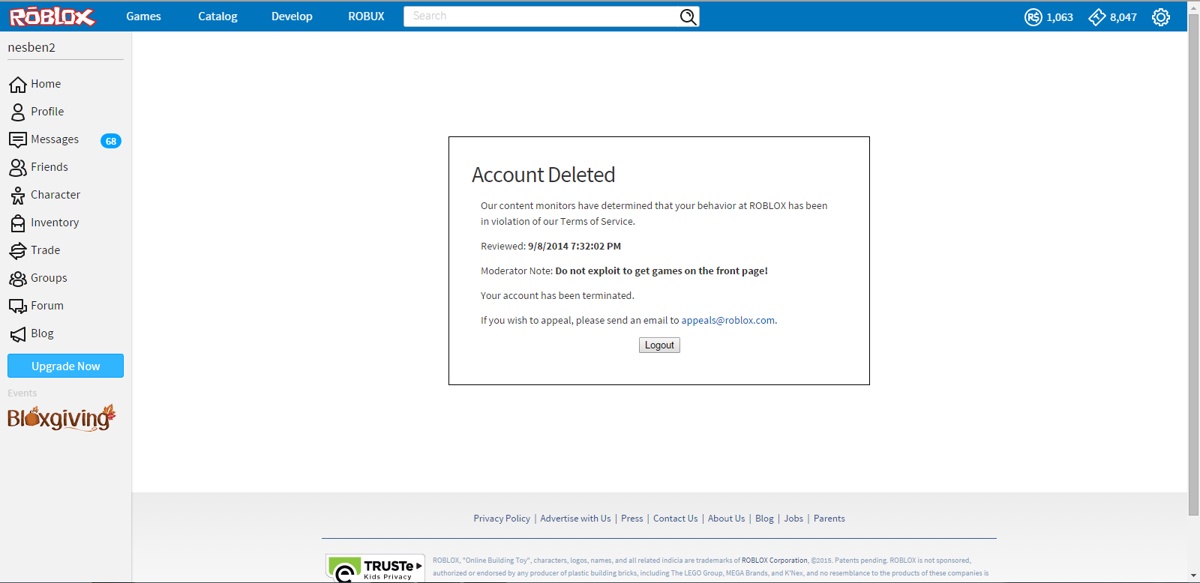Open Inventory from the sidebar
The width and height of the screenshot is (1200, 583).
point(55,223)
